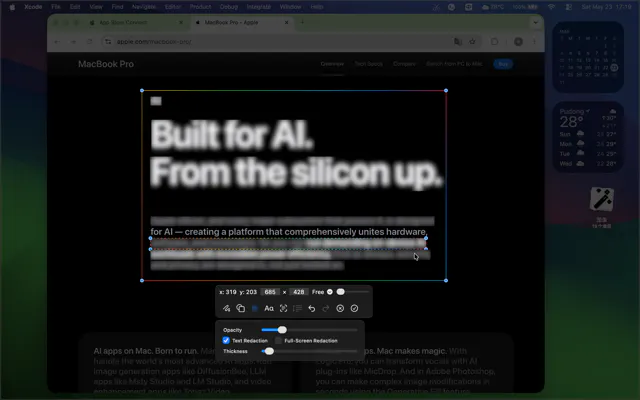Open the File menu
640x400 pixels.
[56, 7]
